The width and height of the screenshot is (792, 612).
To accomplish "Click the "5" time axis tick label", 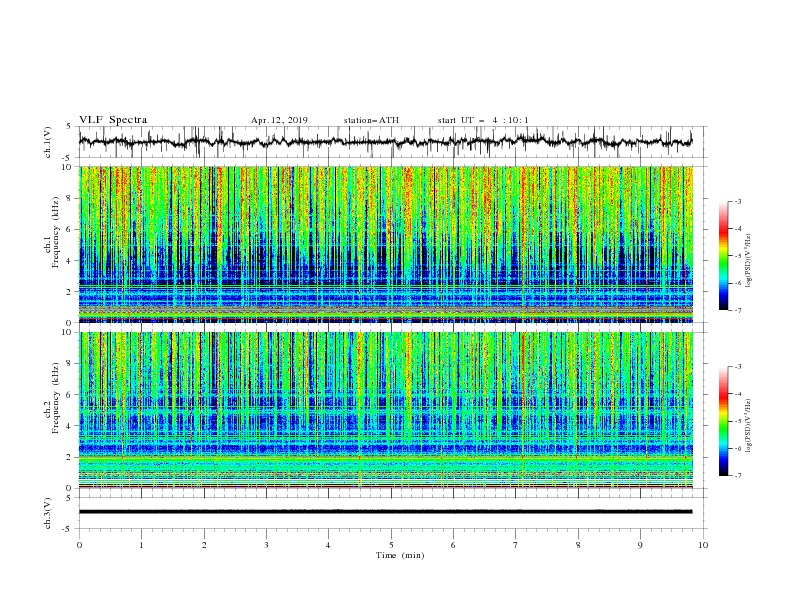I will click(391, 545).
